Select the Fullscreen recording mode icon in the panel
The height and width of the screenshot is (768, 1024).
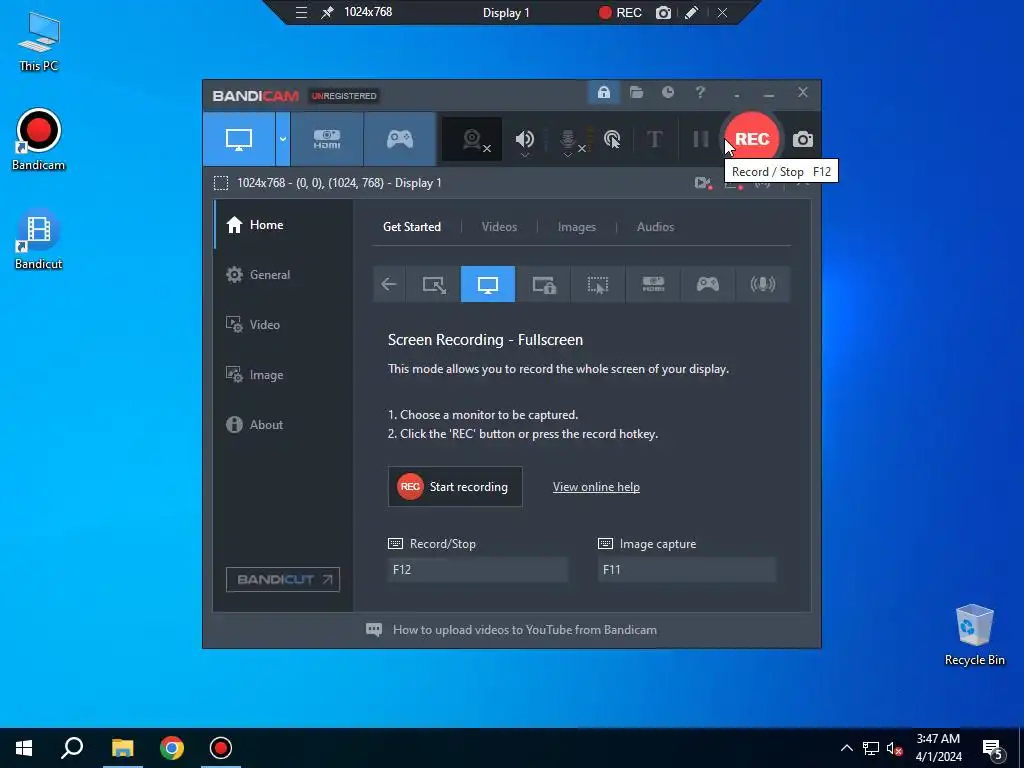coord(488,284)
